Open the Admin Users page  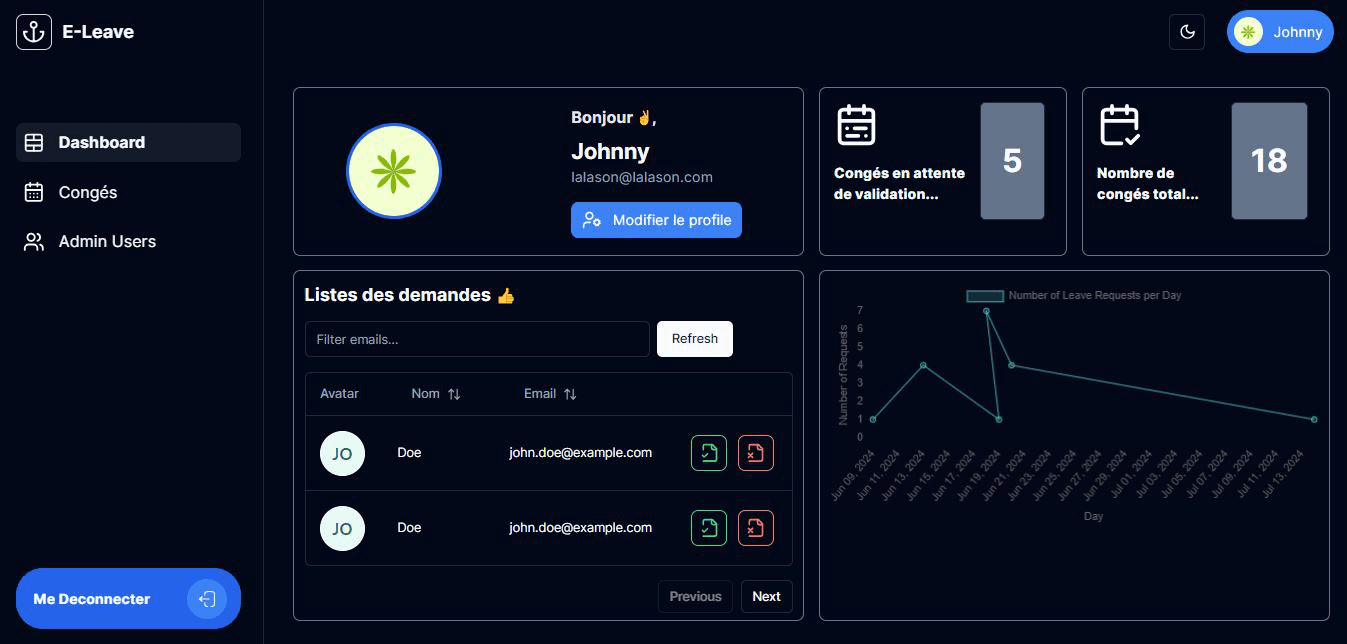(107, 241)
